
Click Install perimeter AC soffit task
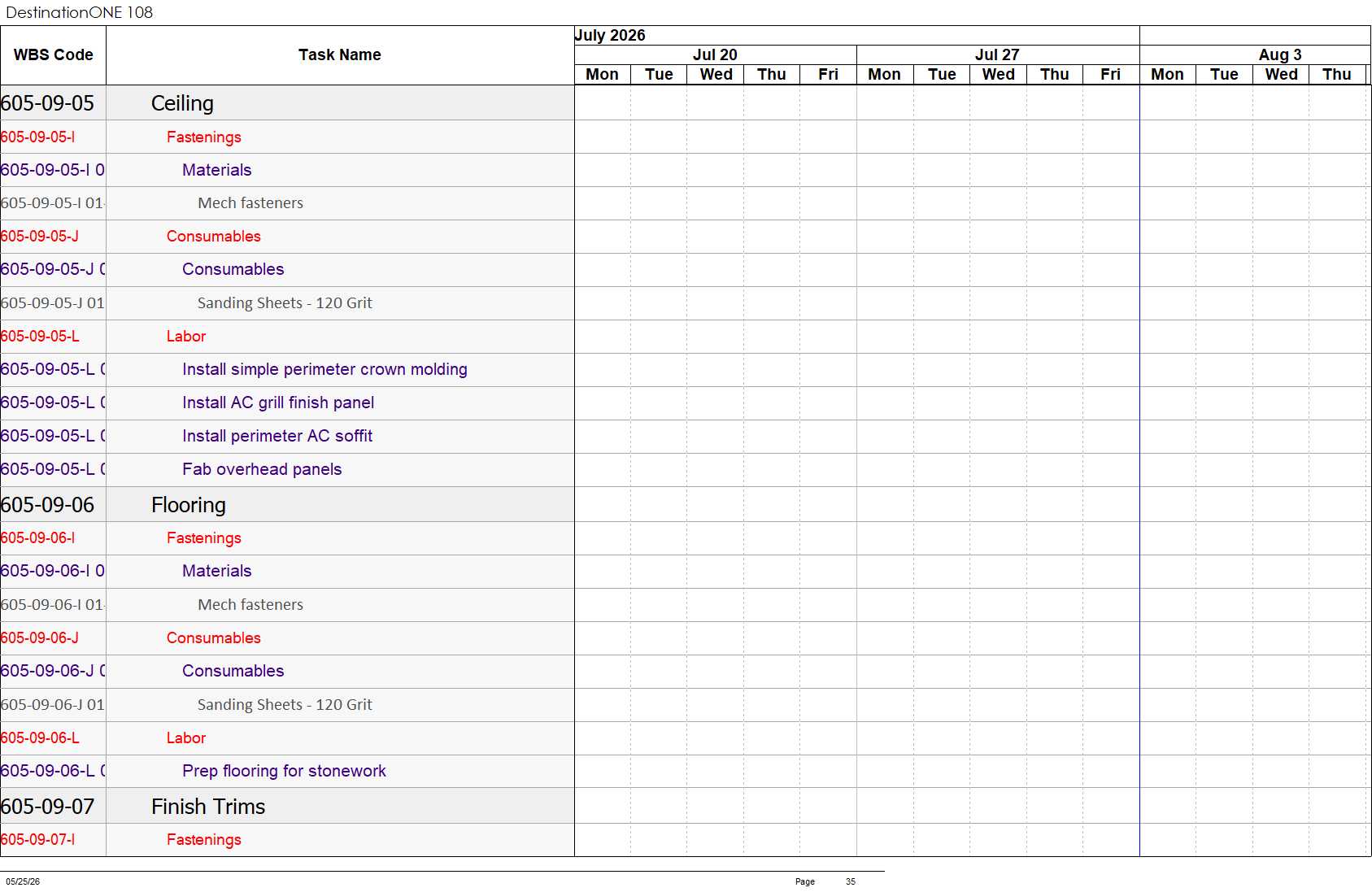(x=277, y=437)
